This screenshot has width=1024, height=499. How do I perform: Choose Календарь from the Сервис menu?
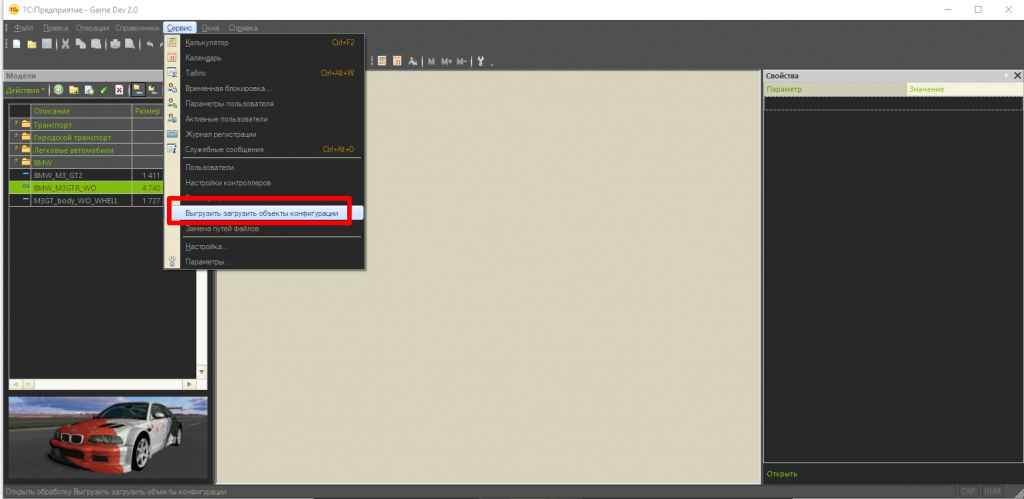click(x=264, y=58)
